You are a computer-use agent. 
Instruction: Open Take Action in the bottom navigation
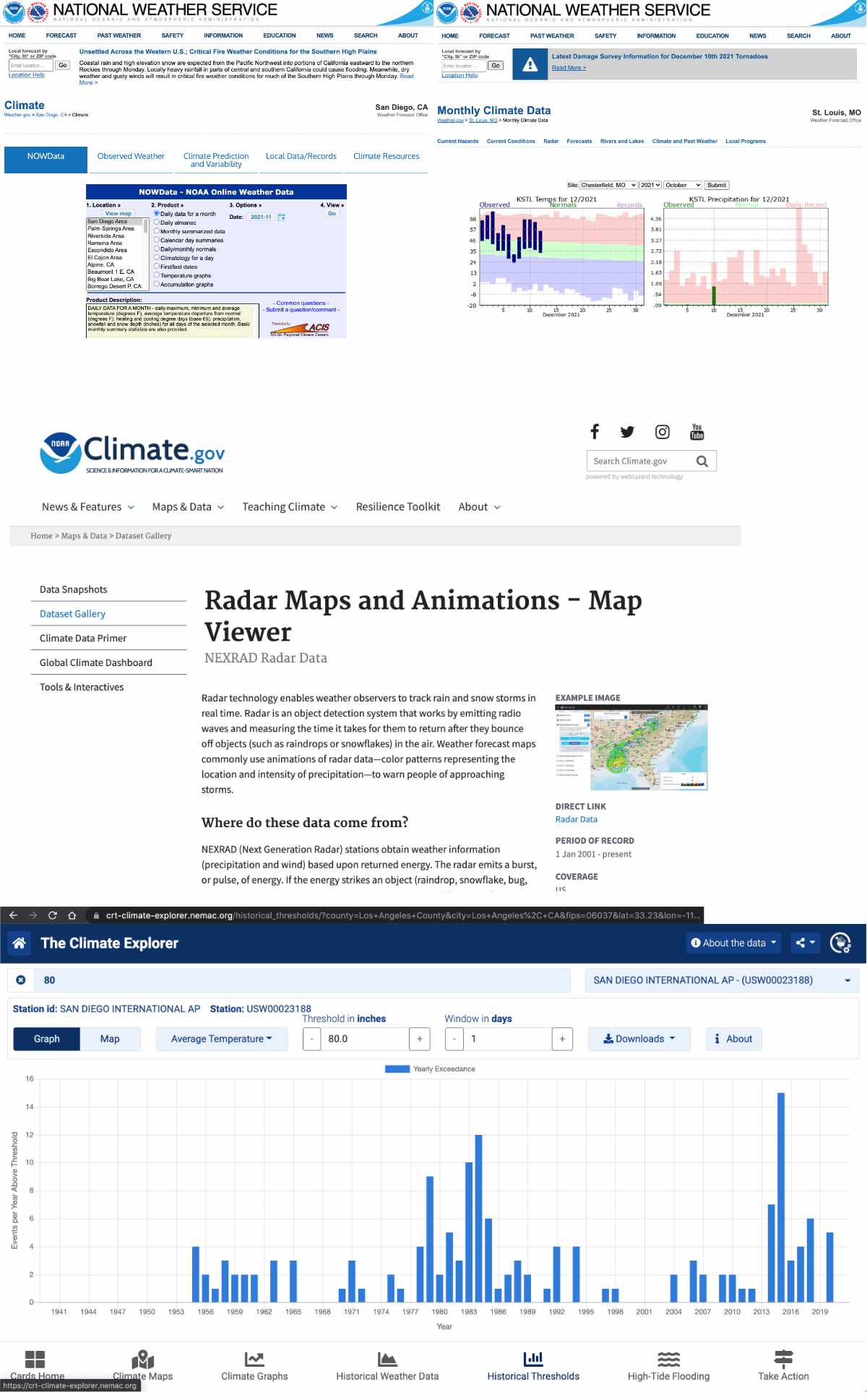783,1365
